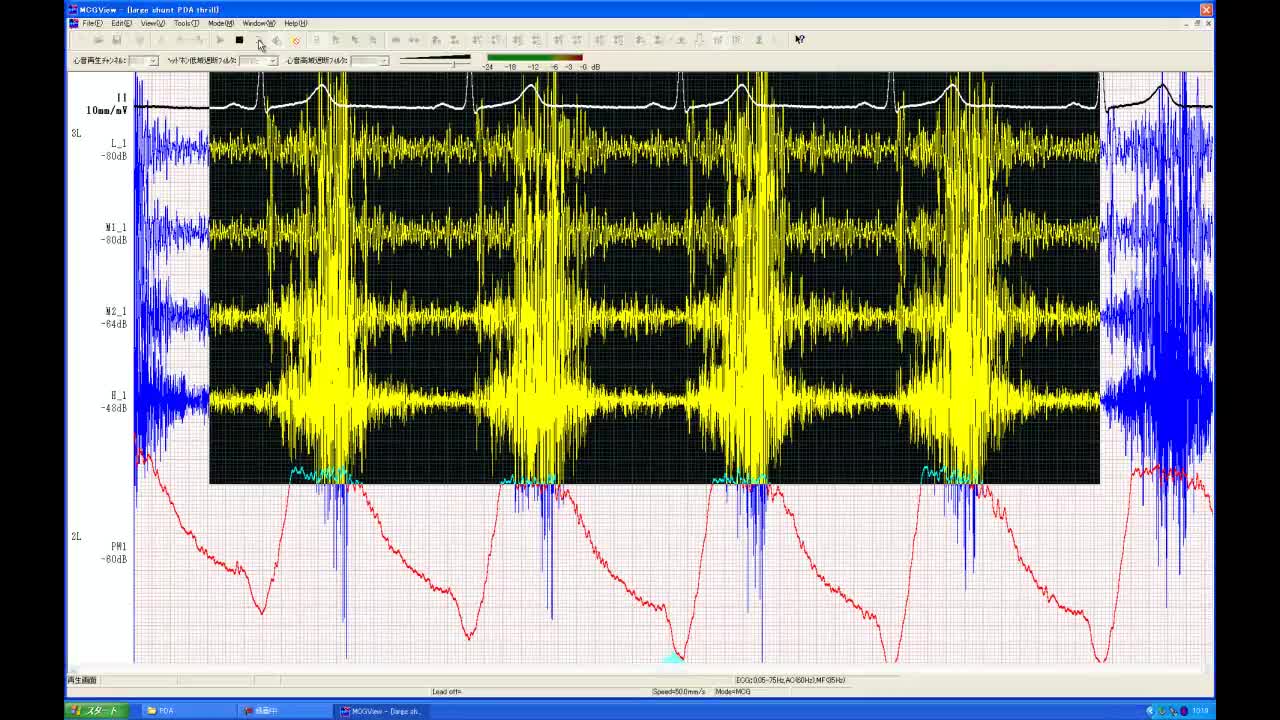The width and height of the screenshot is (1280, 720).
Task: Click the Windows Start button
Action: pyautogui.click(x=96, y=711)
